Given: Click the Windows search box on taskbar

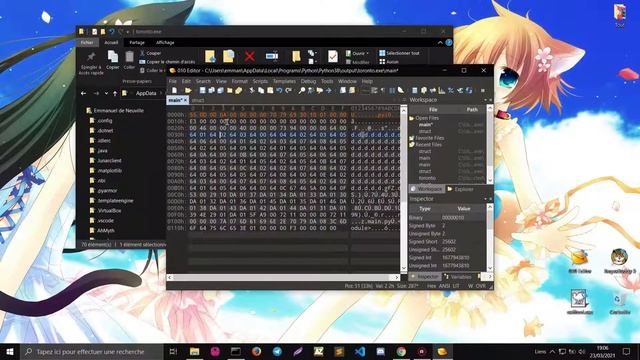Looking at the screenshot, I should (91, 351).
